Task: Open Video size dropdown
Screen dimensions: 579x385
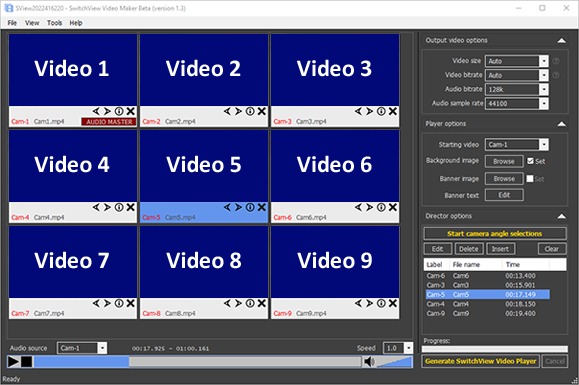Action: point(544,61)
